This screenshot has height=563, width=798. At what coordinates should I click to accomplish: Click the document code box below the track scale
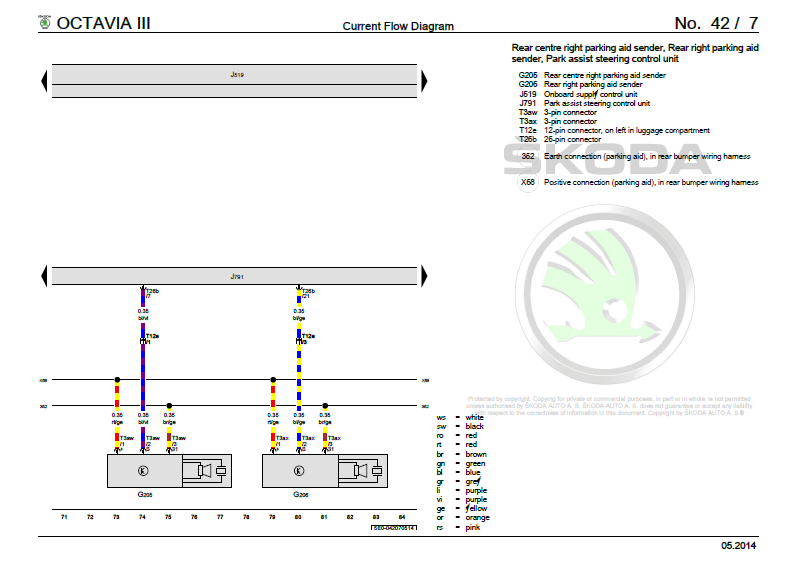[394, 528]
